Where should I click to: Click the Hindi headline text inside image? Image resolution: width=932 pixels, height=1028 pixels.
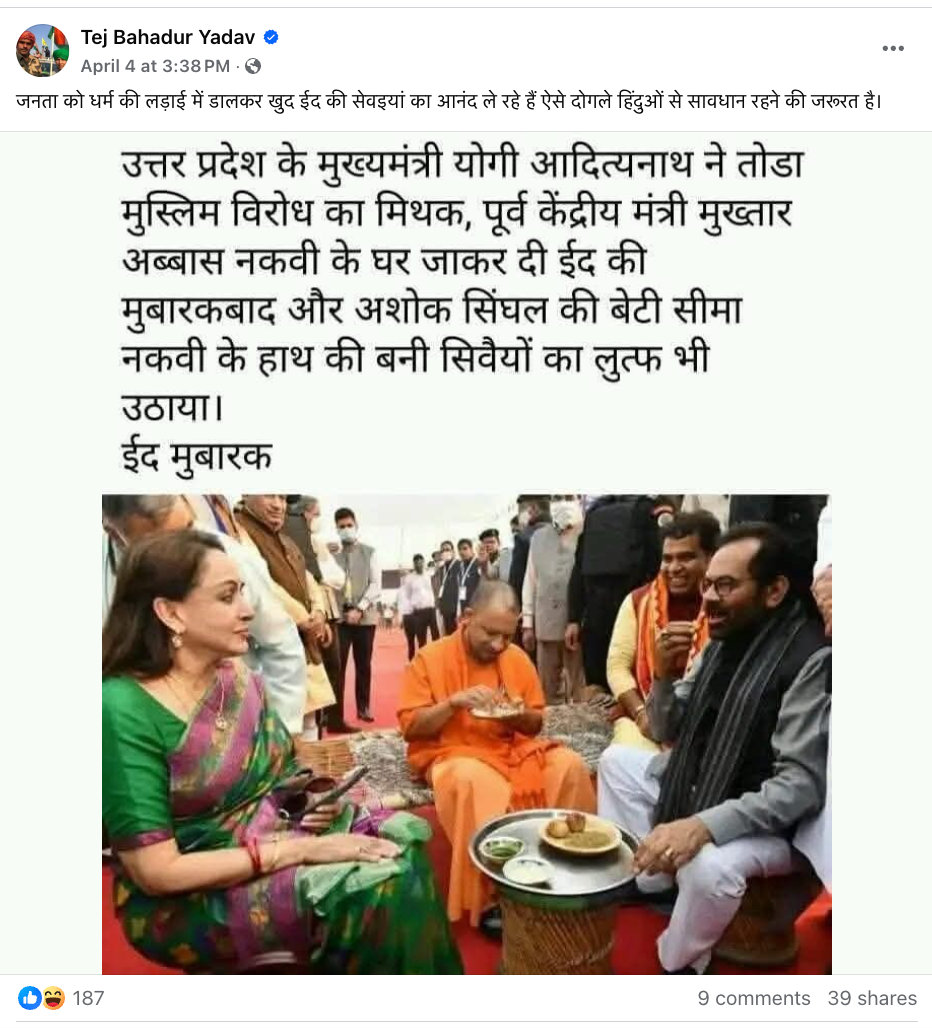click(462, 285)
